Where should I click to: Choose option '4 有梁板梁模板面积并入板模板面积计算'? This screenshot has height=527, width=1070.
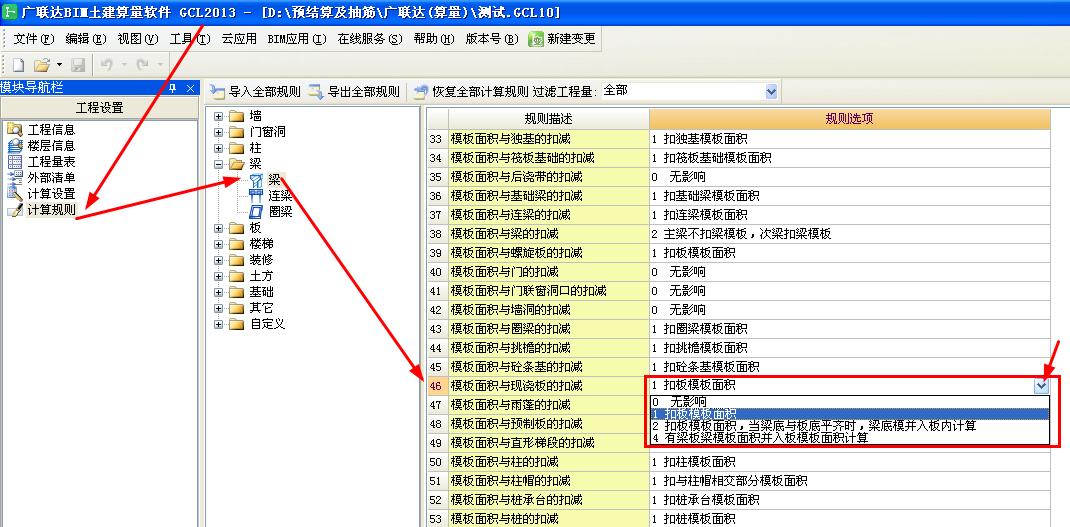pyautogui.click(x=850, y=438)
